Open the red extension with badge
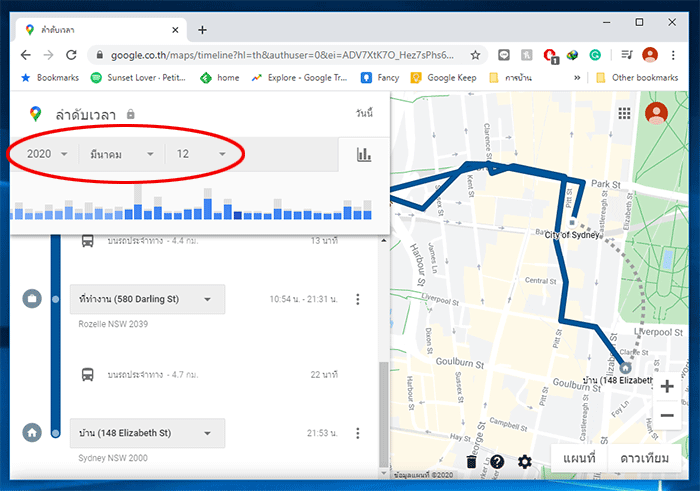 click(550, 56)
